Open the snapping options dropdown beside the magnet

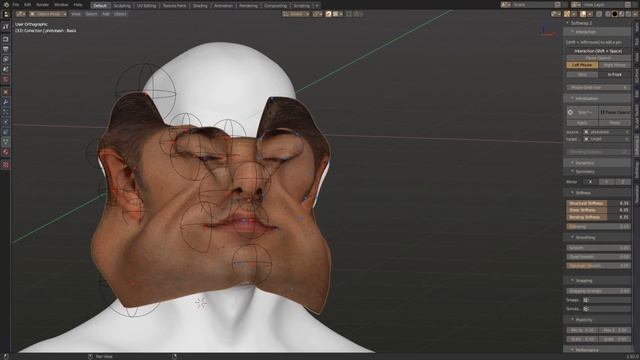pyautogui.click(x=338, y=14)
